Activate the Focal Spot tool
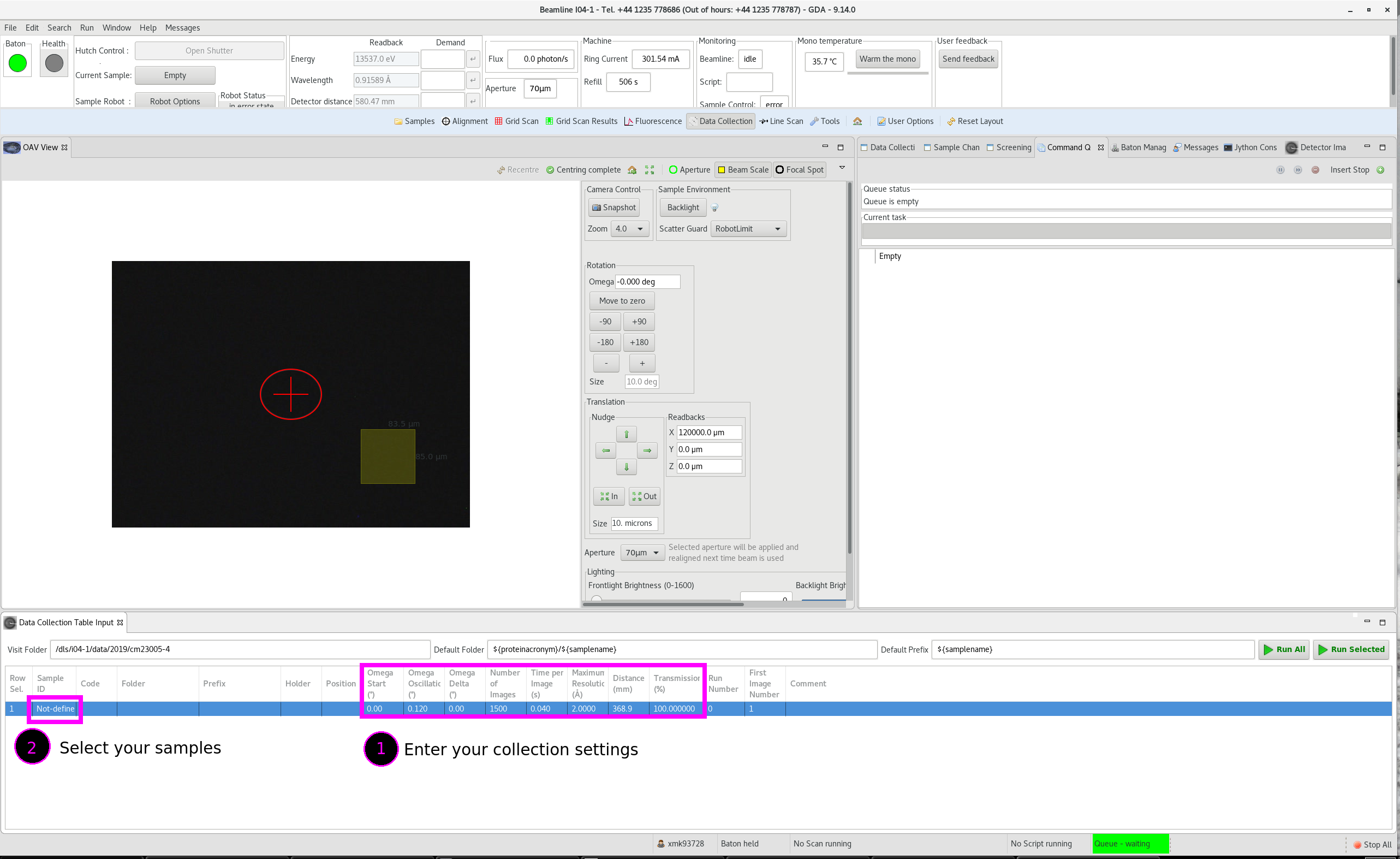 click(800, 169)
